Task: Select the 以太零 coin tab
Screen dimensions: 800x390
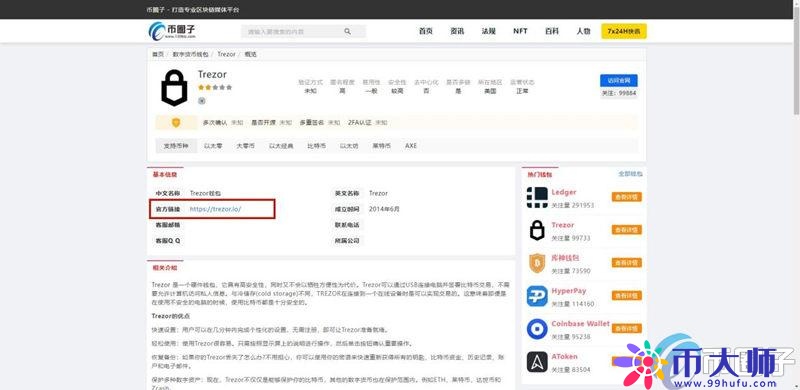Action: point(213,146)
